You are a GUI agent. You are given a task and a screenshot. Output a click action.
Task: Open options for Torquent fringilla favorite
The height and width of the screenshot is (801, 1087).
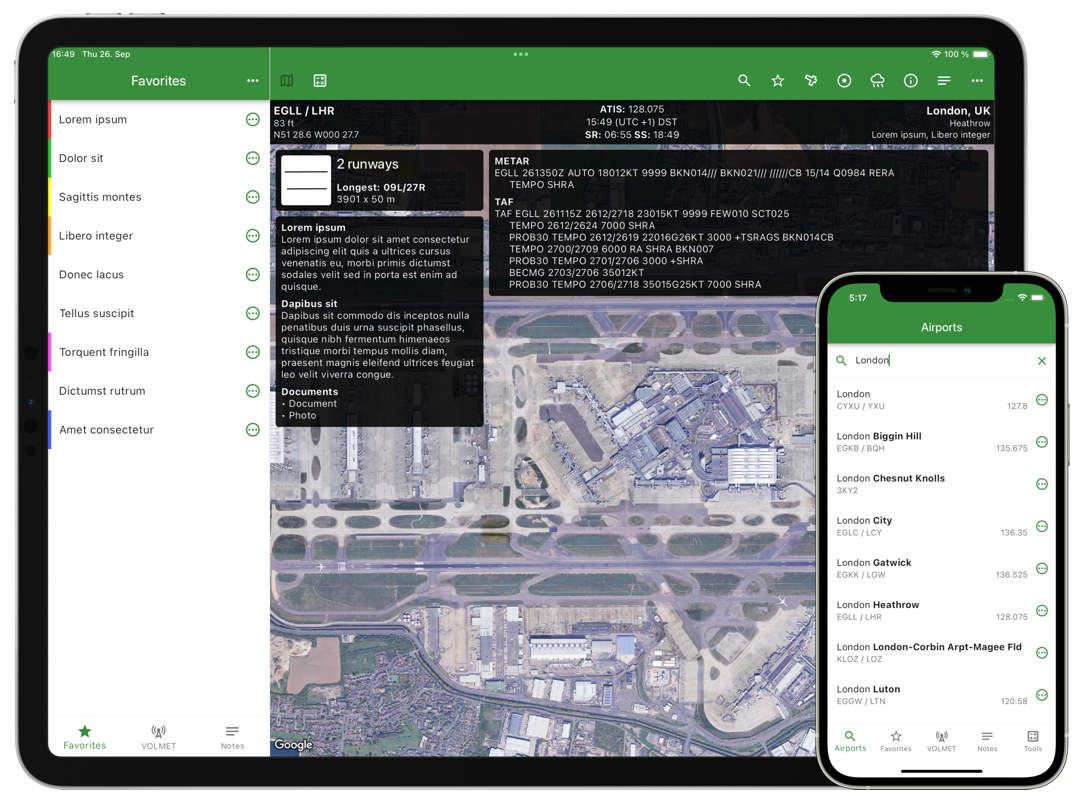pyautogui.click(x=253, y=352)
